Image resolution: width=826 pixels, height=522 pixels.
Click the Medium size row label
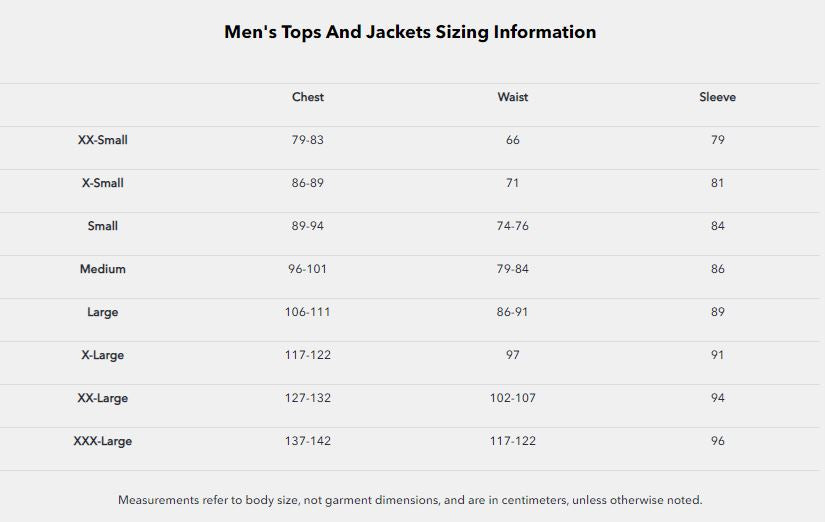pos(103,269)
